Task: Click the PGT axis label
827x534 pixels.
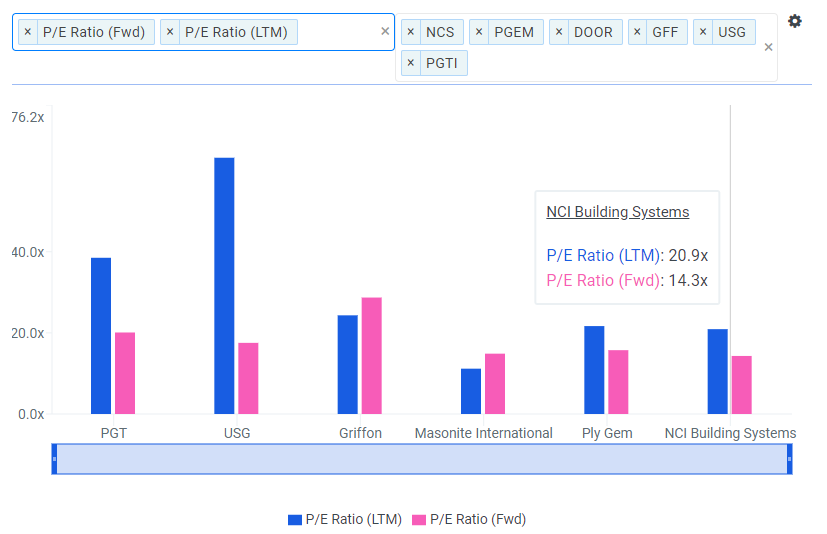Action: pyautogui.click(x=113, y=433)
